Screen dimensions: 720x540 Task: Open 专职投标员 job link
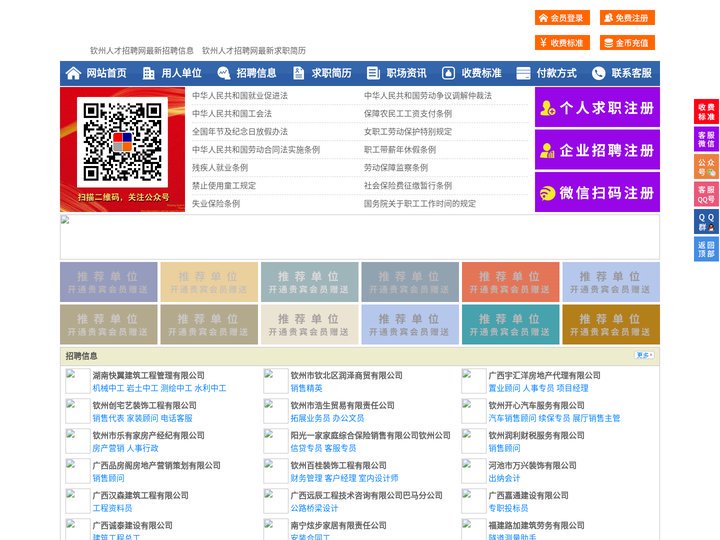[508, 508]
